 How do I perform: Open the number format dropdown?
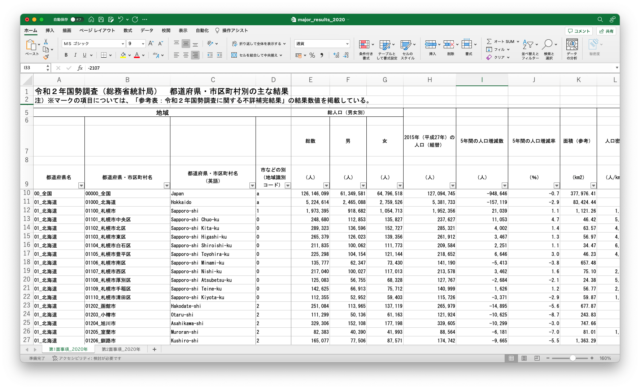(322, 43)
